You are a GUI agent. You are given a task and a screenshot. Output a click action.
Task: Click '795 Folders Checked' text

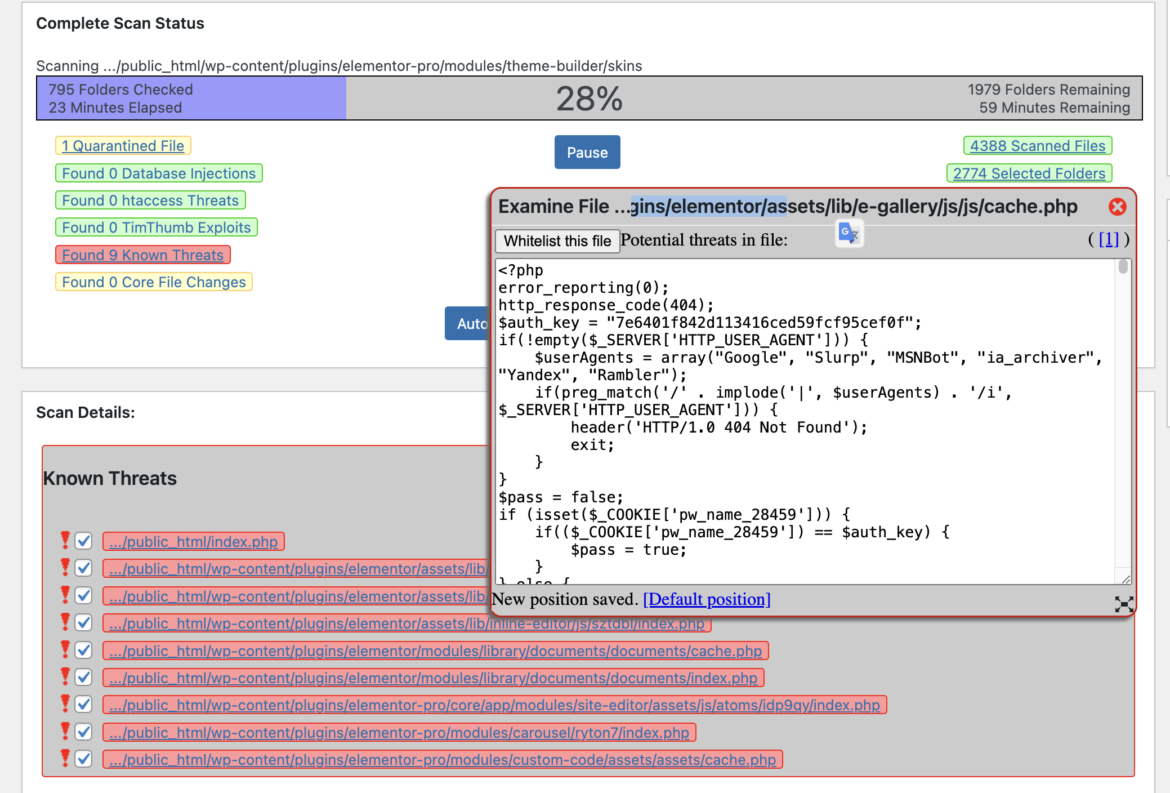point(120,90)
